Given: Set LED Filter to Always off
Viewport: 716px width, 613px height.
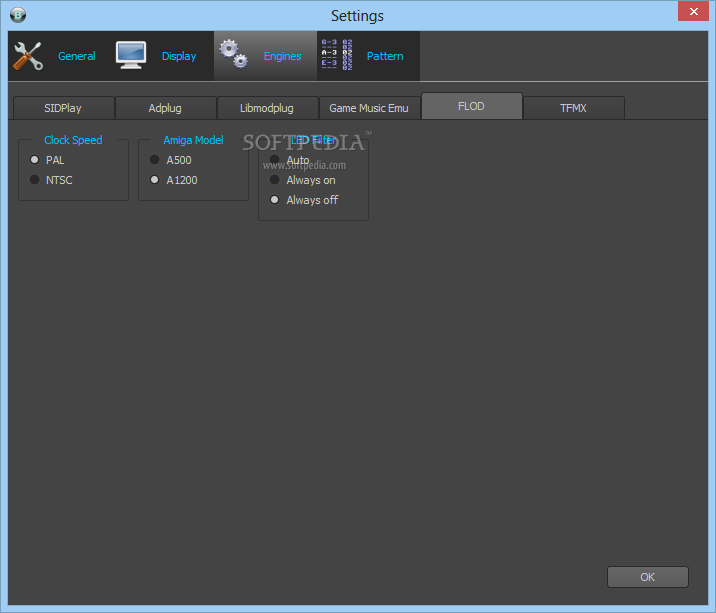Looking at the screenshot, I should 304,200.
